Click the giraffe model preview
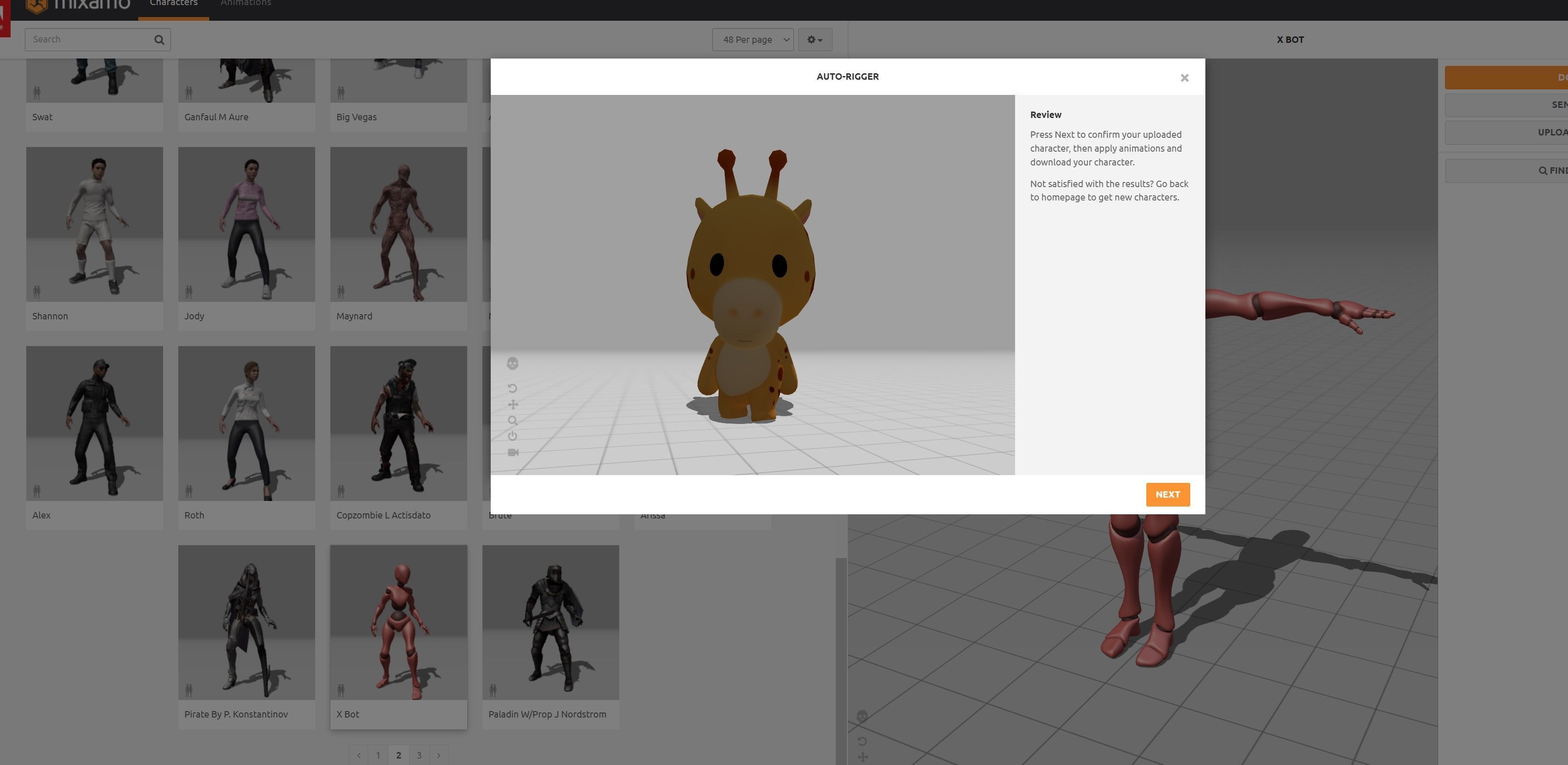The width and height of the screenshot is (1568, 765). click(x=750, y=286)
